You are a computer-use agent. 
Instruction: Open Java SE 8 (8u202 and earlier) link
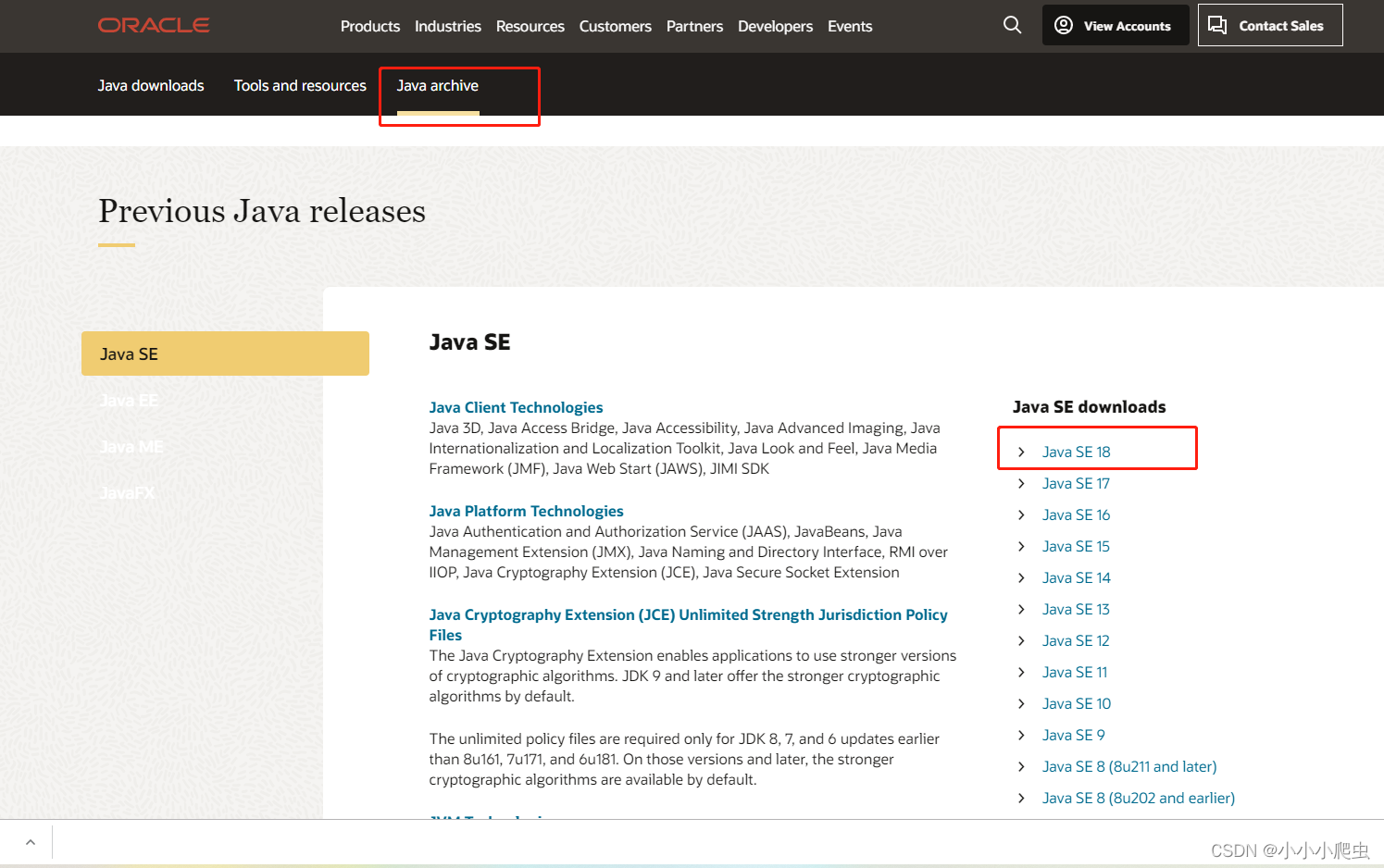pos(1139,798)
